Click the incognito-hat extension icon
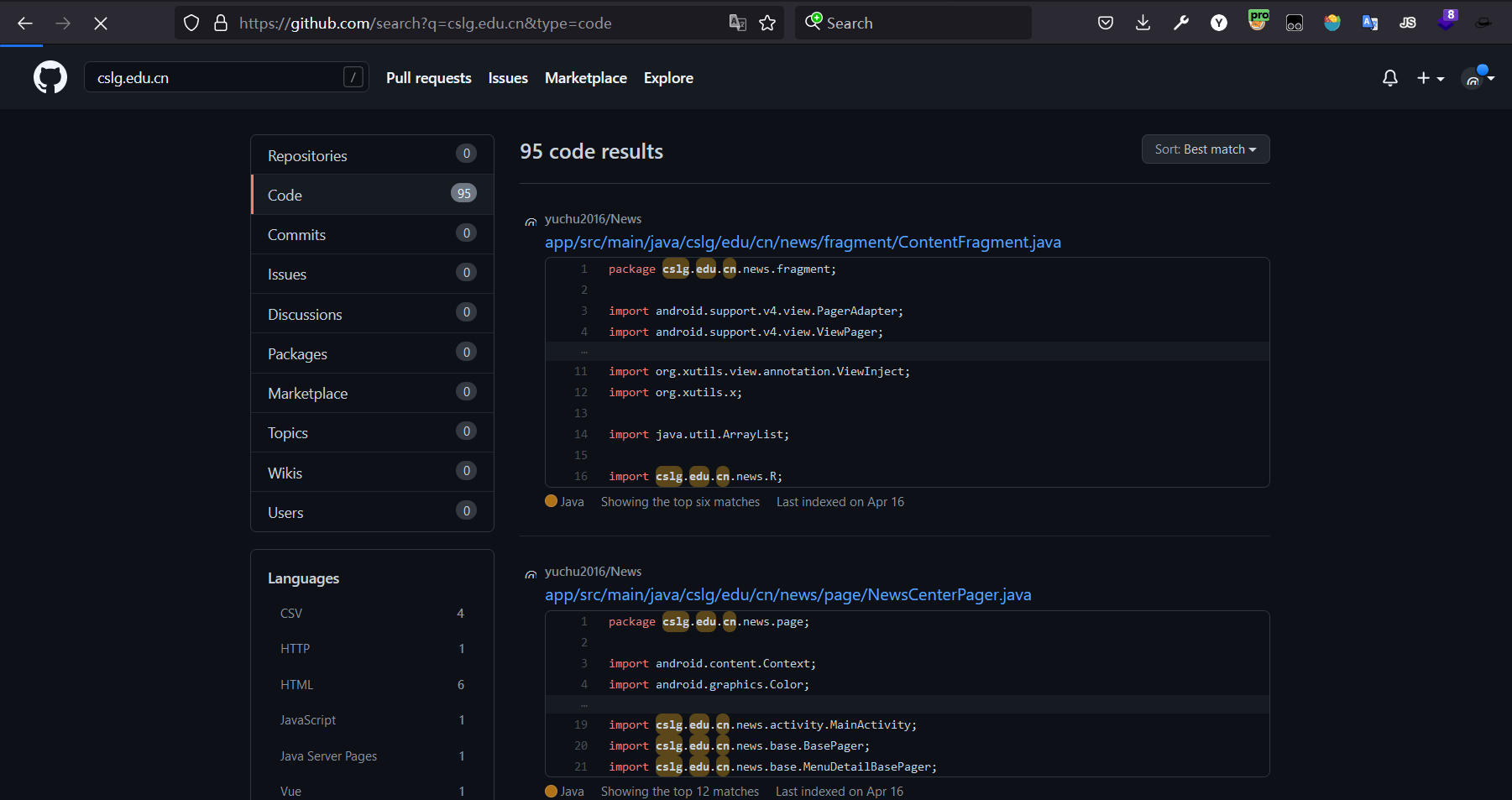Image resolution: width=1512 pixels, height=800 pixels. click(x=1483, y=23)
